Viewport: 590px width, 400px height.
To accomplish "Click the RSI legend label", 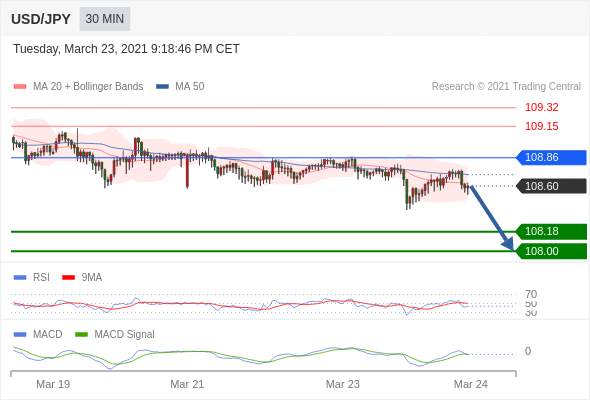I will [41, 278].
